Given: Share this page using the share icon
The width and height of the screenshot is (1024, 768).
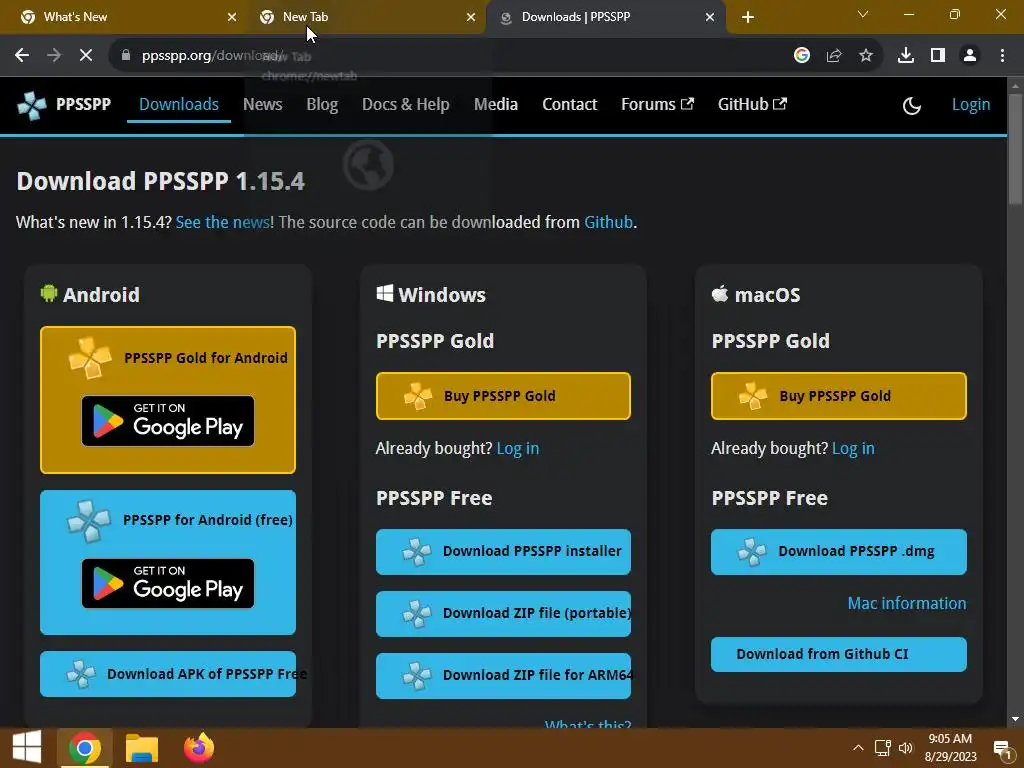Looking at the screenshot, I should pos(834,56).
